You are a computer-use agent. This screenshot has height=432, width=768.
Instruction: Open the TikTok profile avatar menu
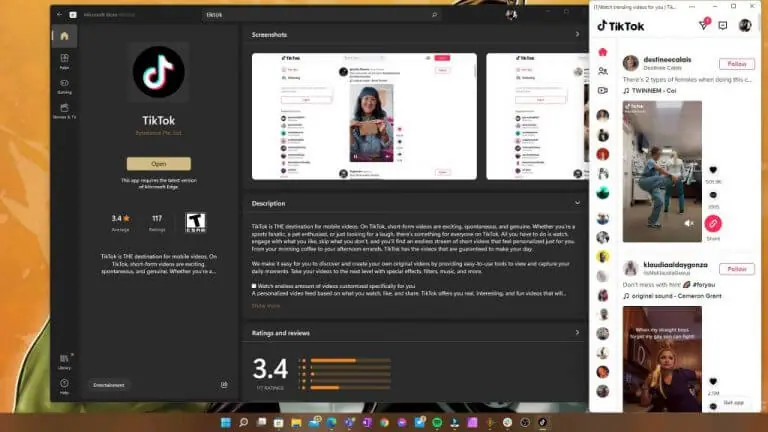pyautogui.click(x=745, y=25)
